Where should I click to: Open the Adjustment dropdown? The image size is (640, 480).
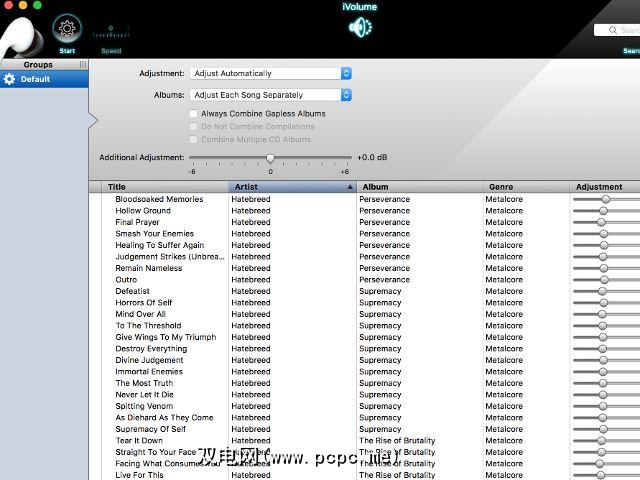click(270, 73)
